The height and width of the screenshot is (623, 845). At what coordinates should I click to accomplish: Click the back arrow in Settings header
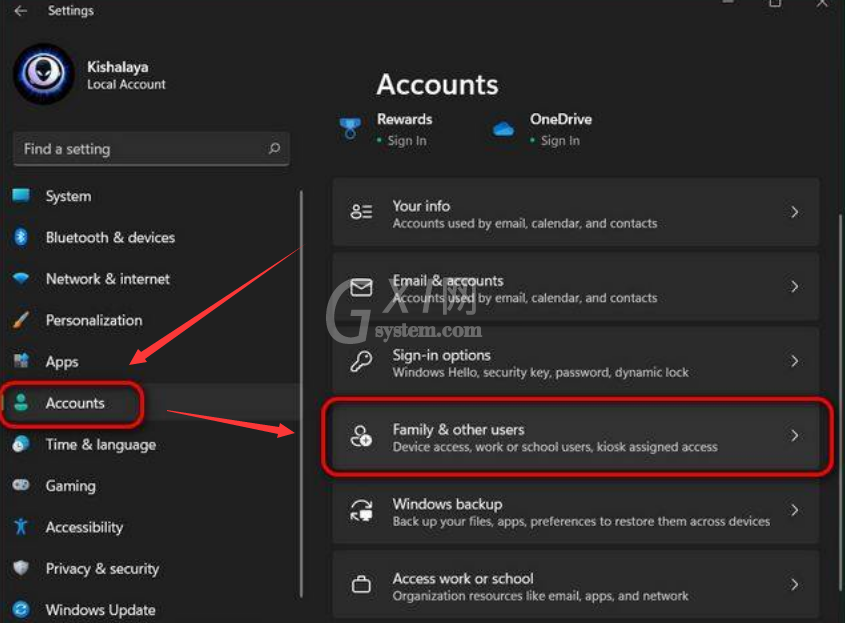point(20,11)
